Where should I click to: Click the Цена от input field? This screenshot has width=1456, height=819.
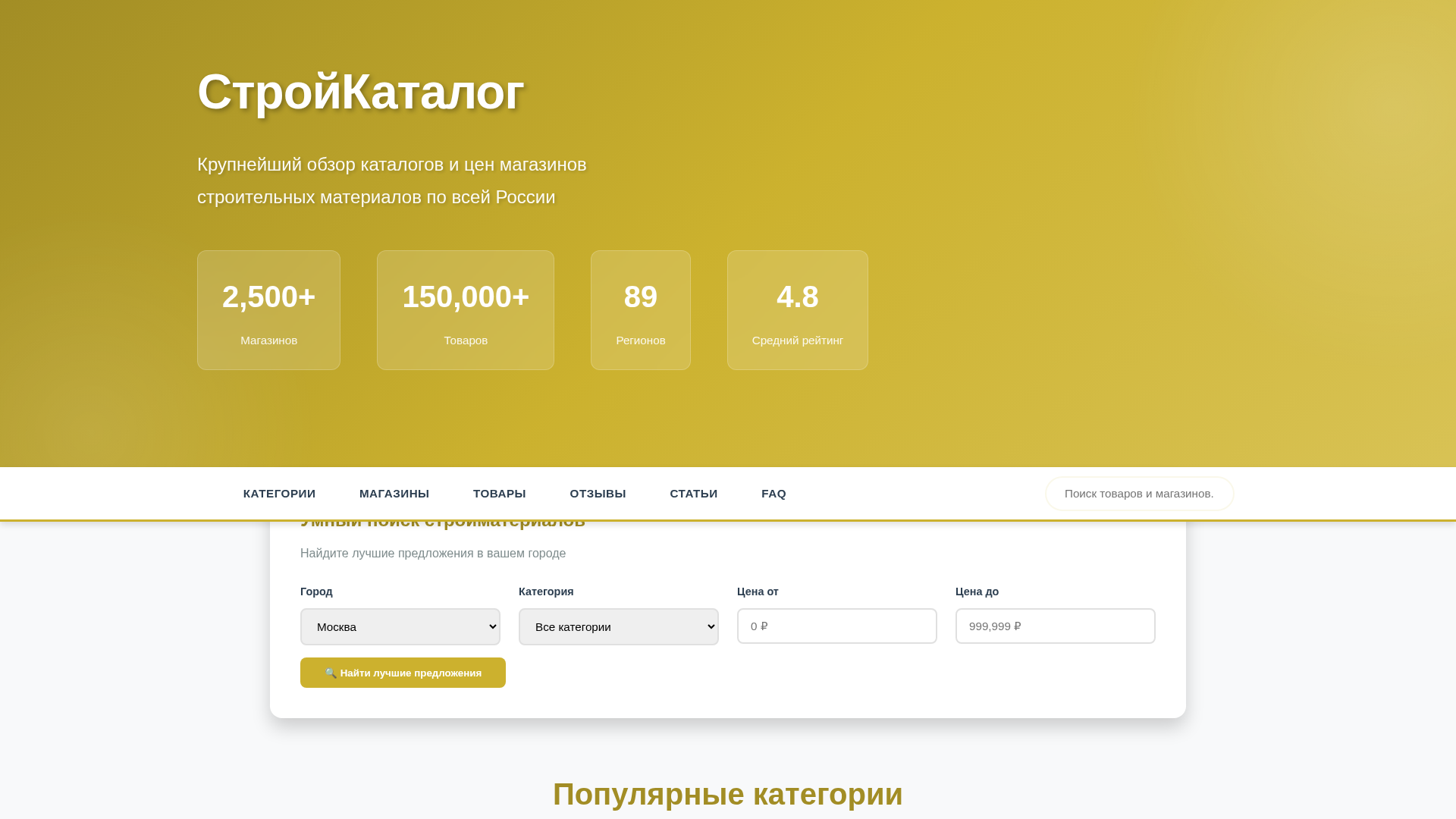pyautogui.click(x=837, y=626)
